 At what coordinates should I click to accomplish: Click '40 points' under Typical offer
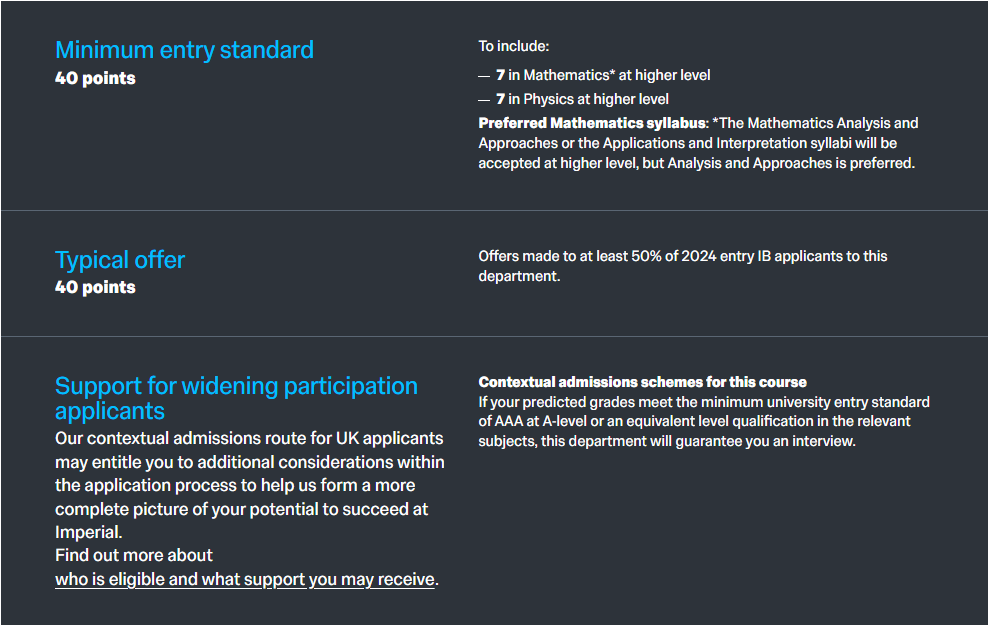point(95,287)
